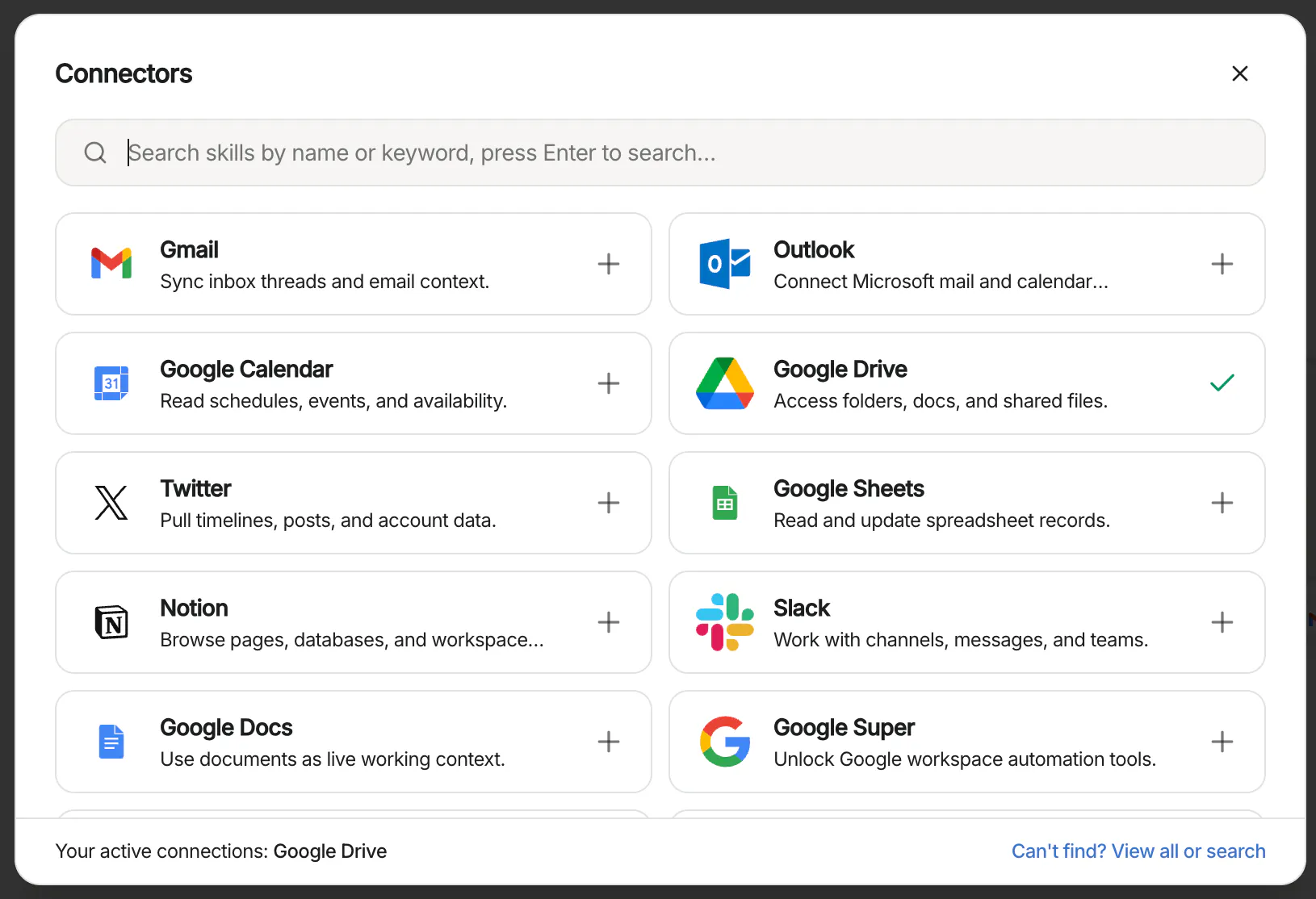This screenshot has width=1316, height=899.
Task: Focus the search skills input field
Action: pyautogui.click(x=660, y=153)
